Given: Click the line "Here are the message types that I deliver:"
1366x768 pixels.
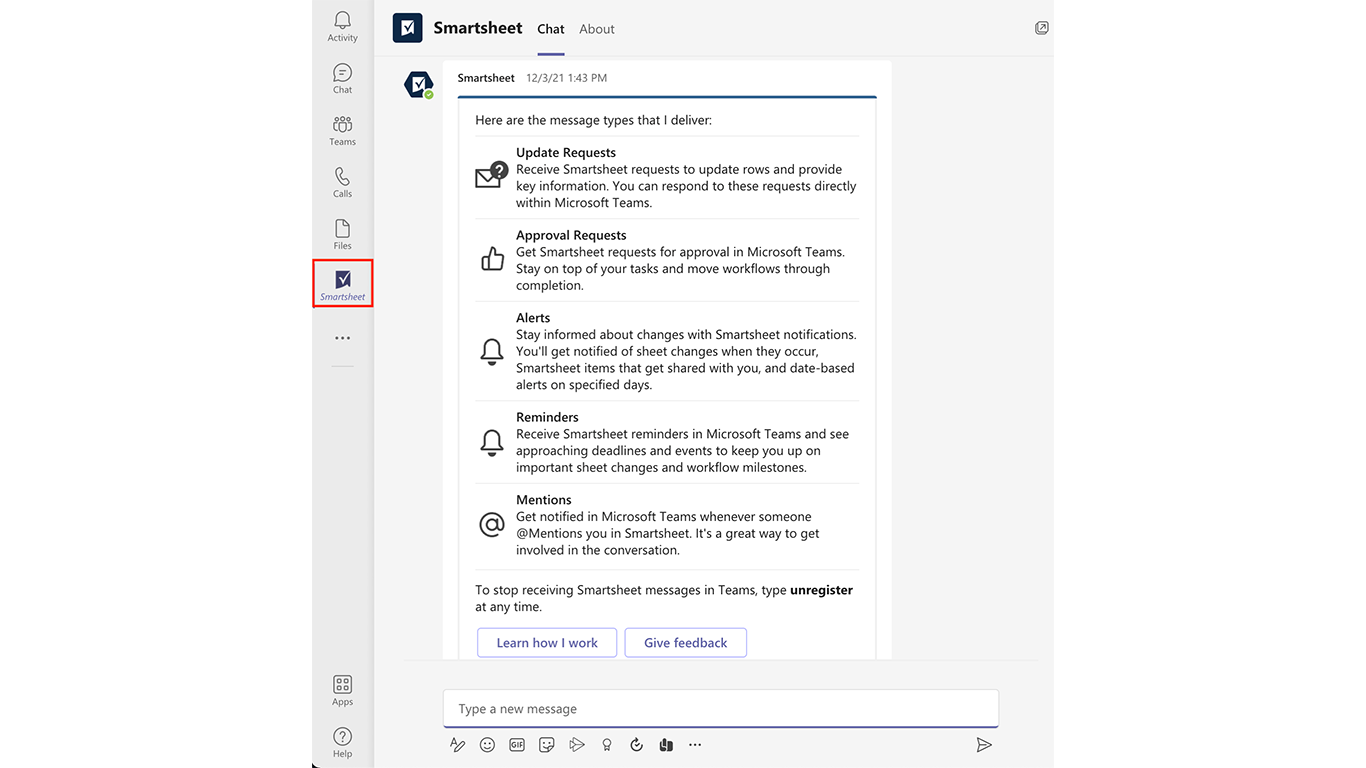Looking at the screenshot, I should coord(594,120).
